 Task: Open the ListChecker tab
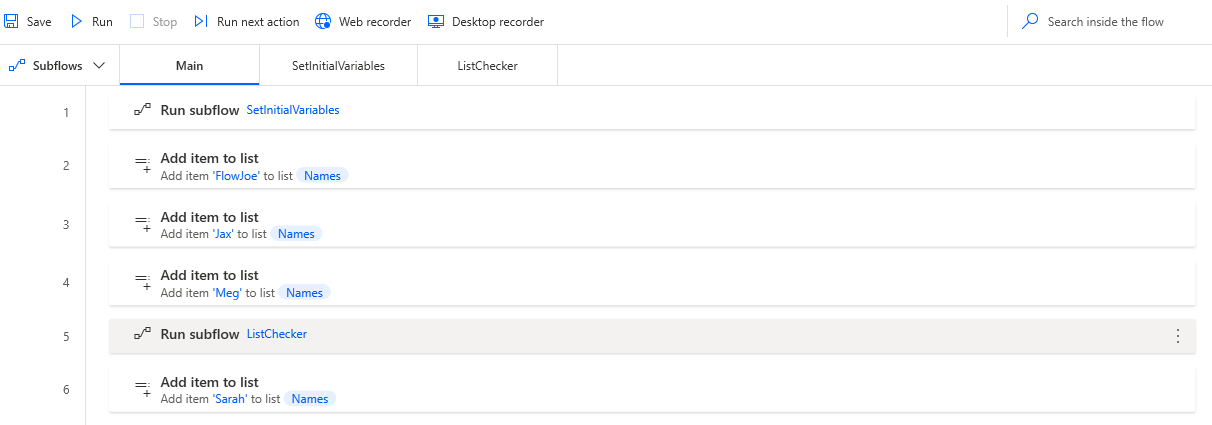(488, 66)
